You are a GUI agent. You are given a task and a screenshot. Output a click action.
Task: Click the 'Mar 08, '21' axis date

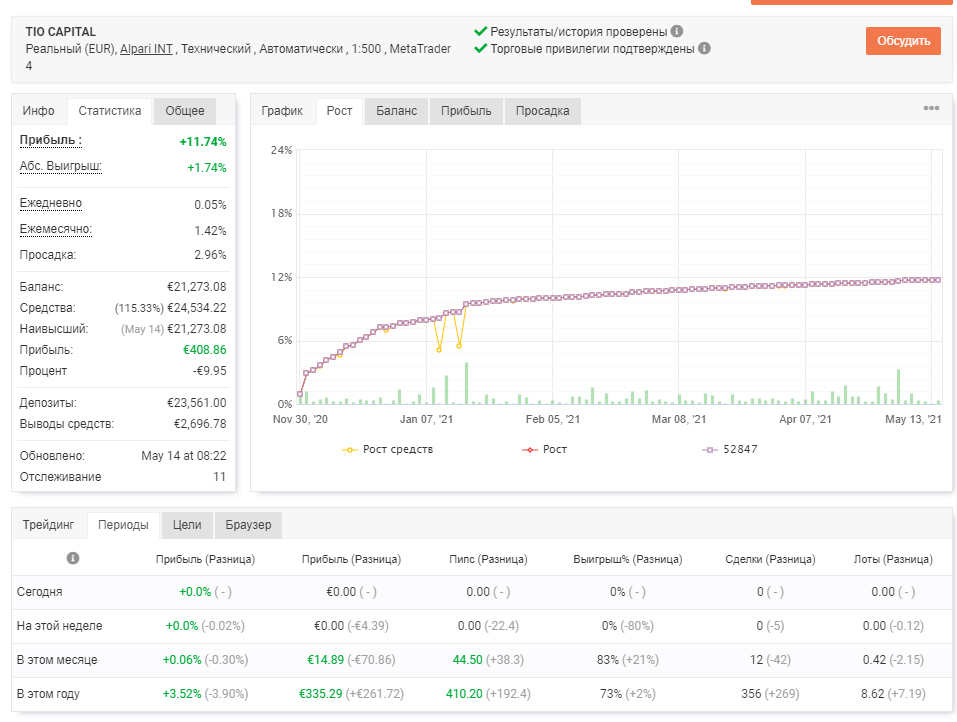pos(679,419)
